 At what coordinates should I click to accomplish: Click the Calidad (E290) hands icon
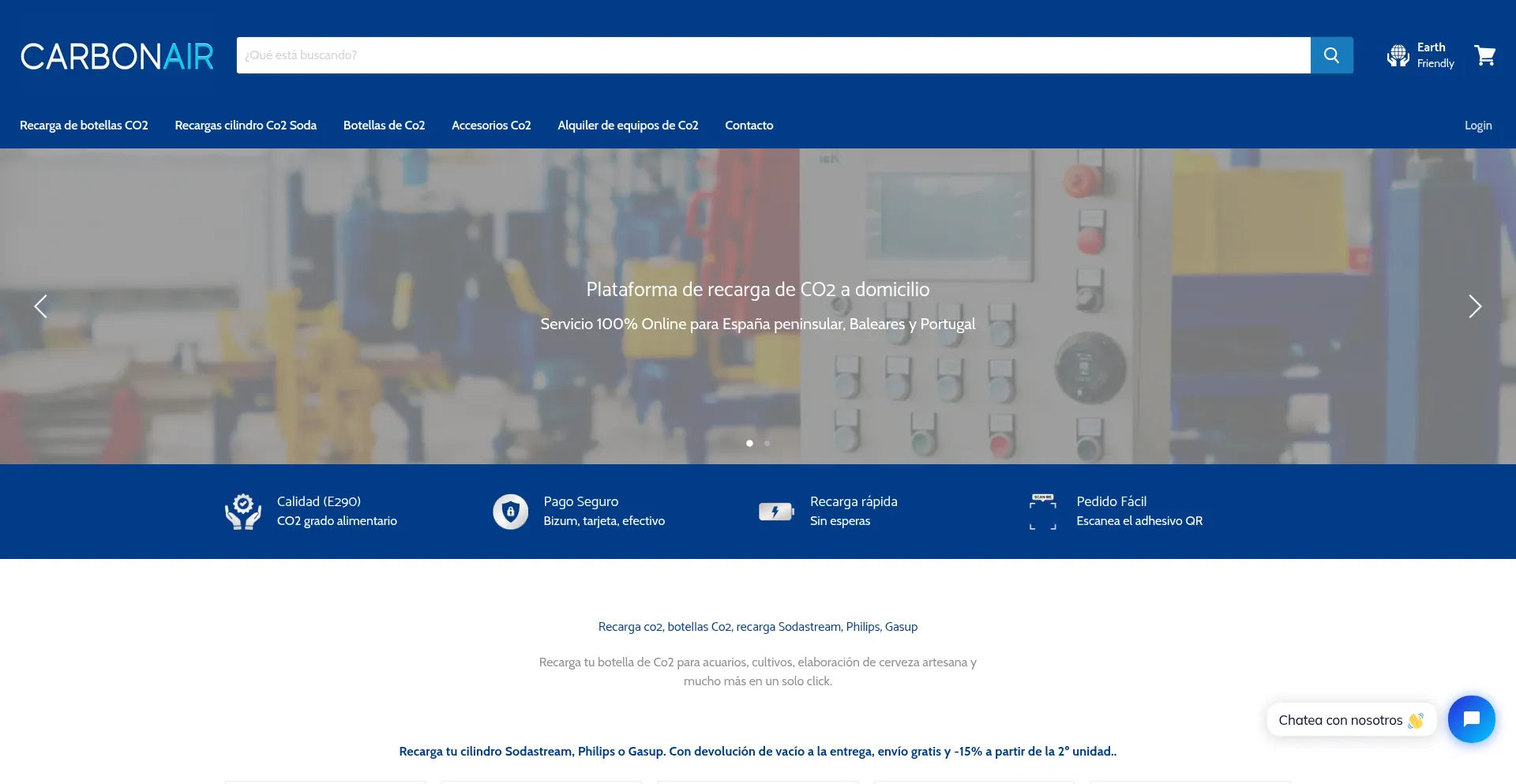[x=243, y=512]
